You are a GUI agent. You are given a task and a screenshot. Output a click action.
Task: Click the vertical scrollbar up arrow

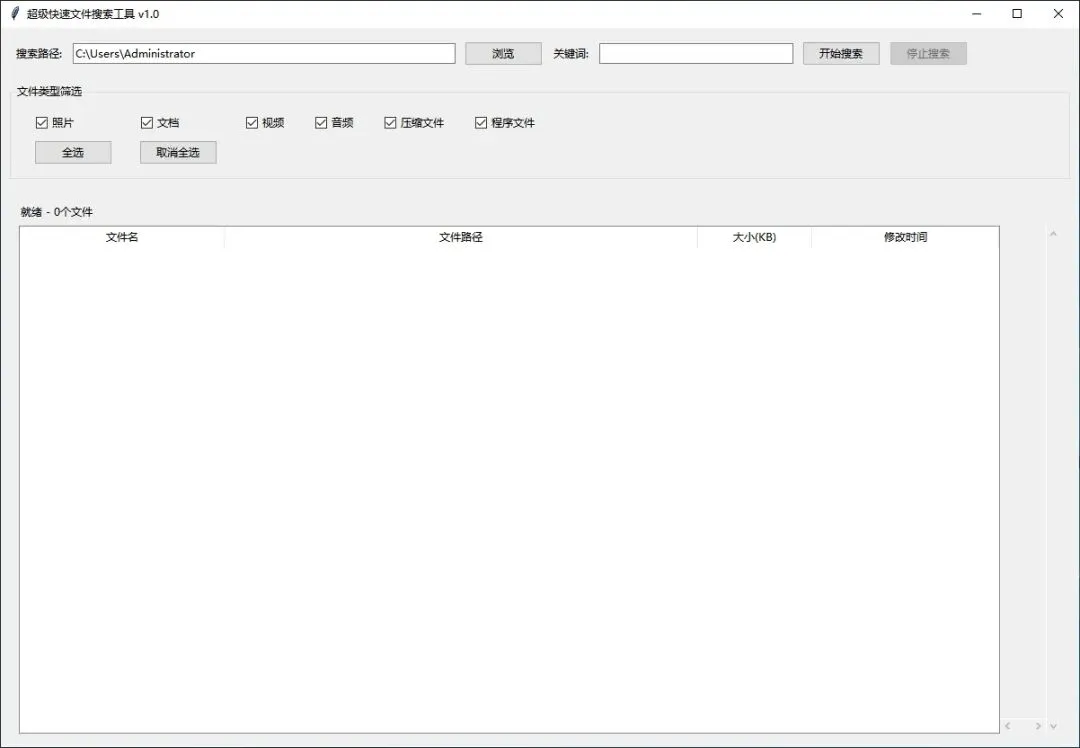pos(1053,234)
